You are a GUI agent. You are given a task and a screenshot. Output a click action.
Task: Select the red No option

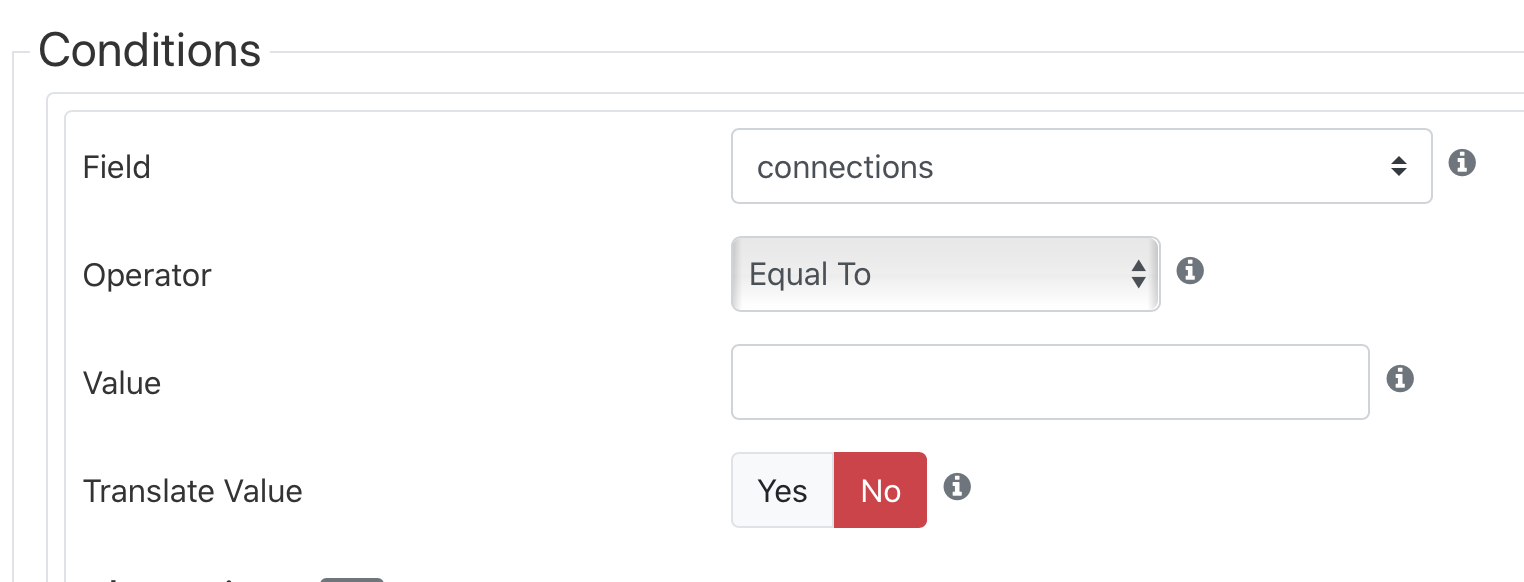pos(880,490)
